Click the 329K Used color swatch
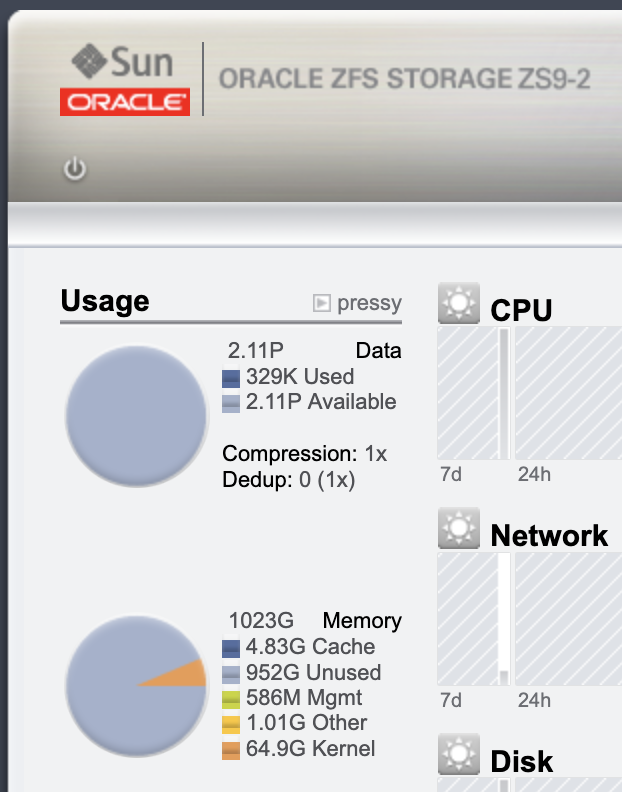622x792 pixels. [231, 378]
